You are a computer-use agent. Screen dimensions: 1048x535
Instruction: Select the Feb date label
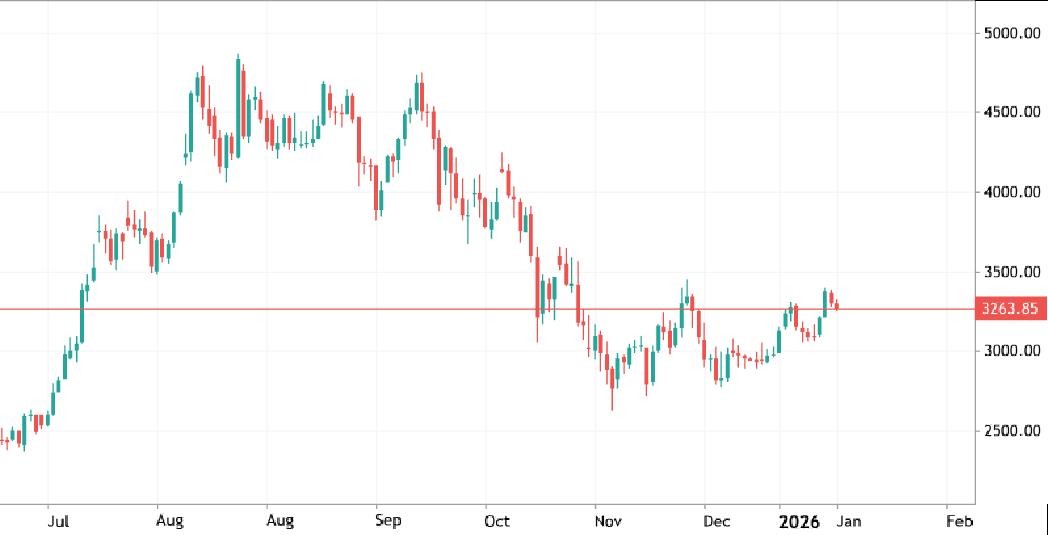[x=958, y=521]
